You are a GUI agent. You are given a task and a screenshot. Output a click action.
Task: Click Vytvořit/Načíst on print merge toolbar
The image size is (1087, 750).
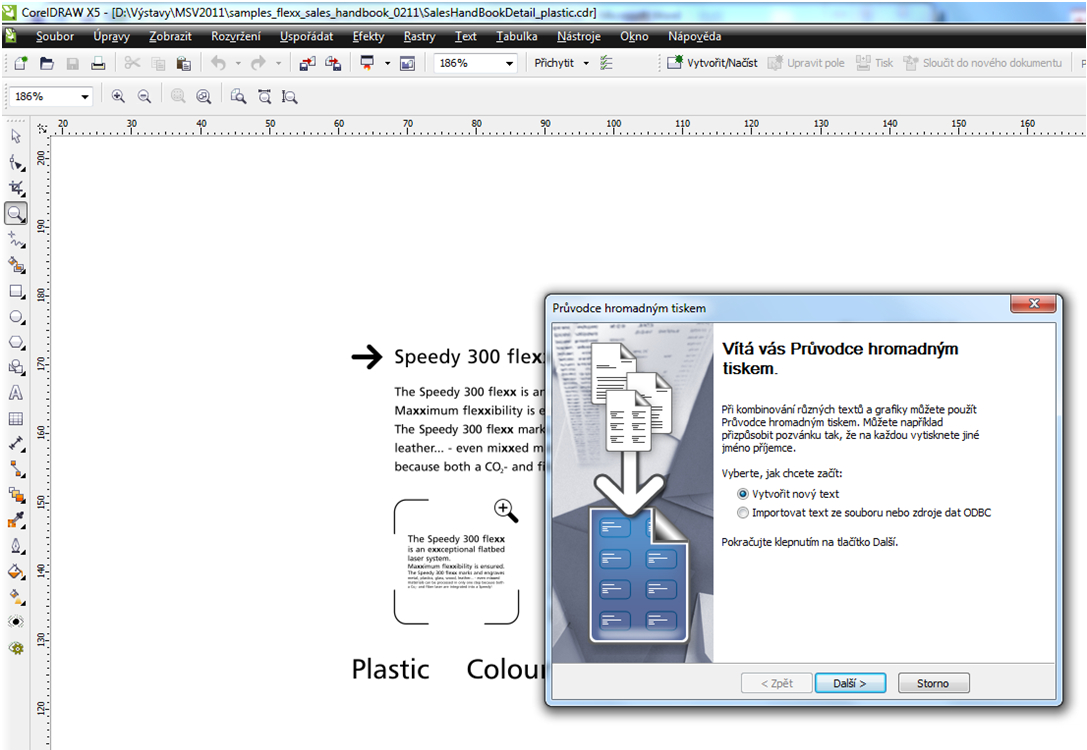(713, 63)
